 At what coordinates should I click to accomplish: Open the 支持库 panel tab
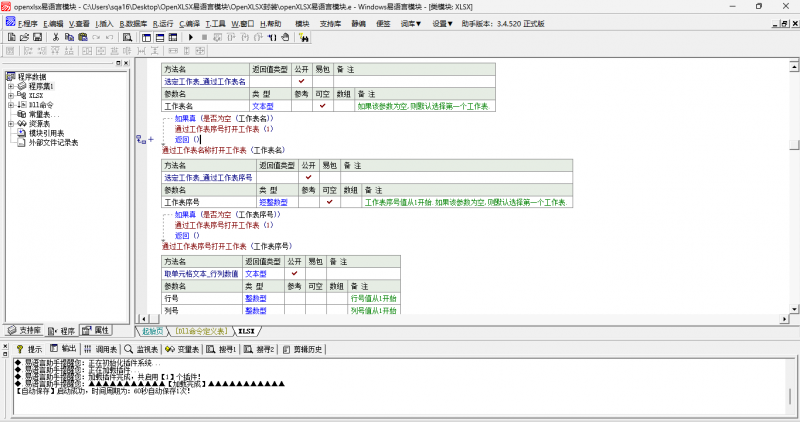click(24, 330)
